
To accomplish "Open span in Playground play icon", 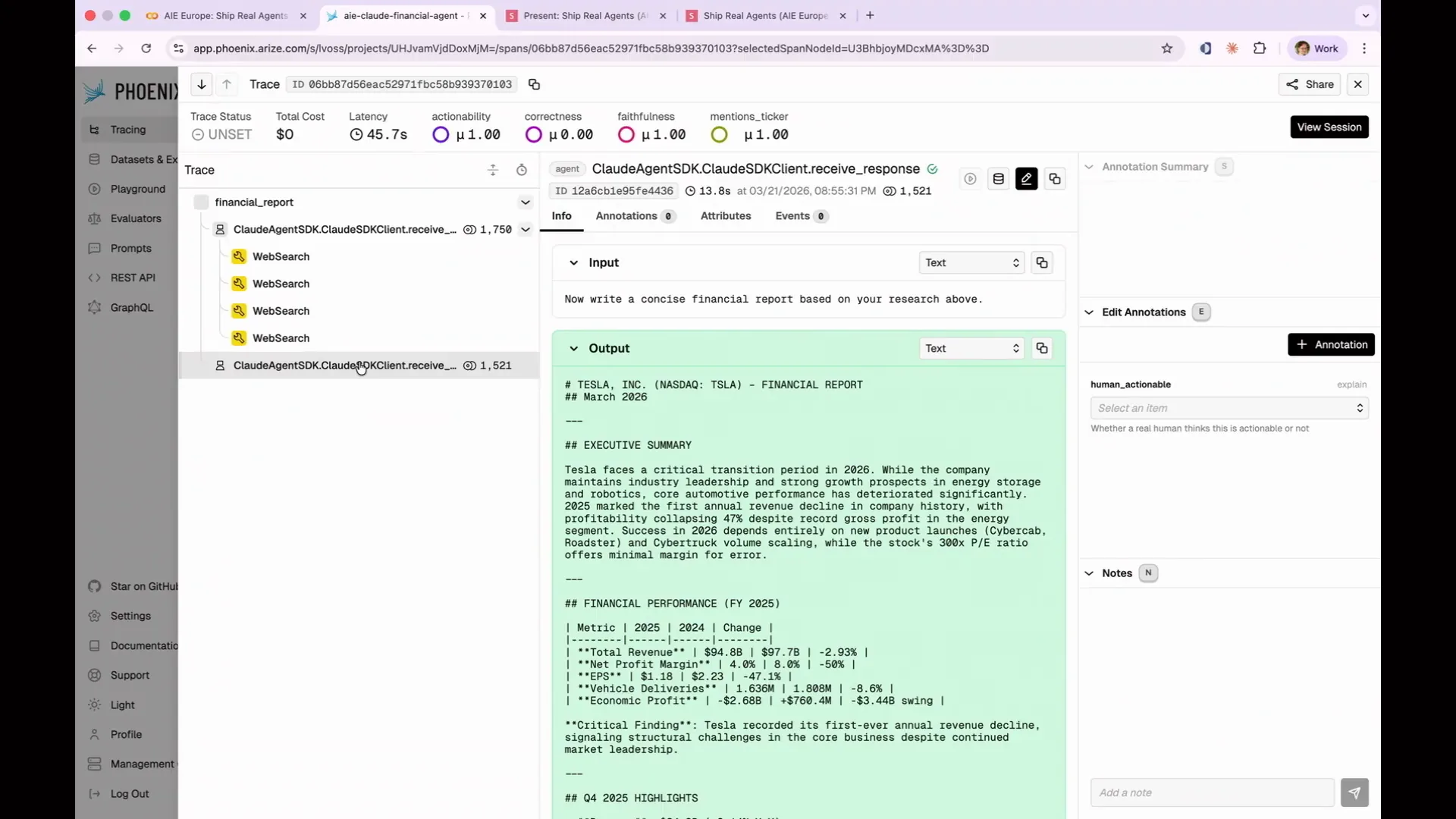I will coord(970,179).
